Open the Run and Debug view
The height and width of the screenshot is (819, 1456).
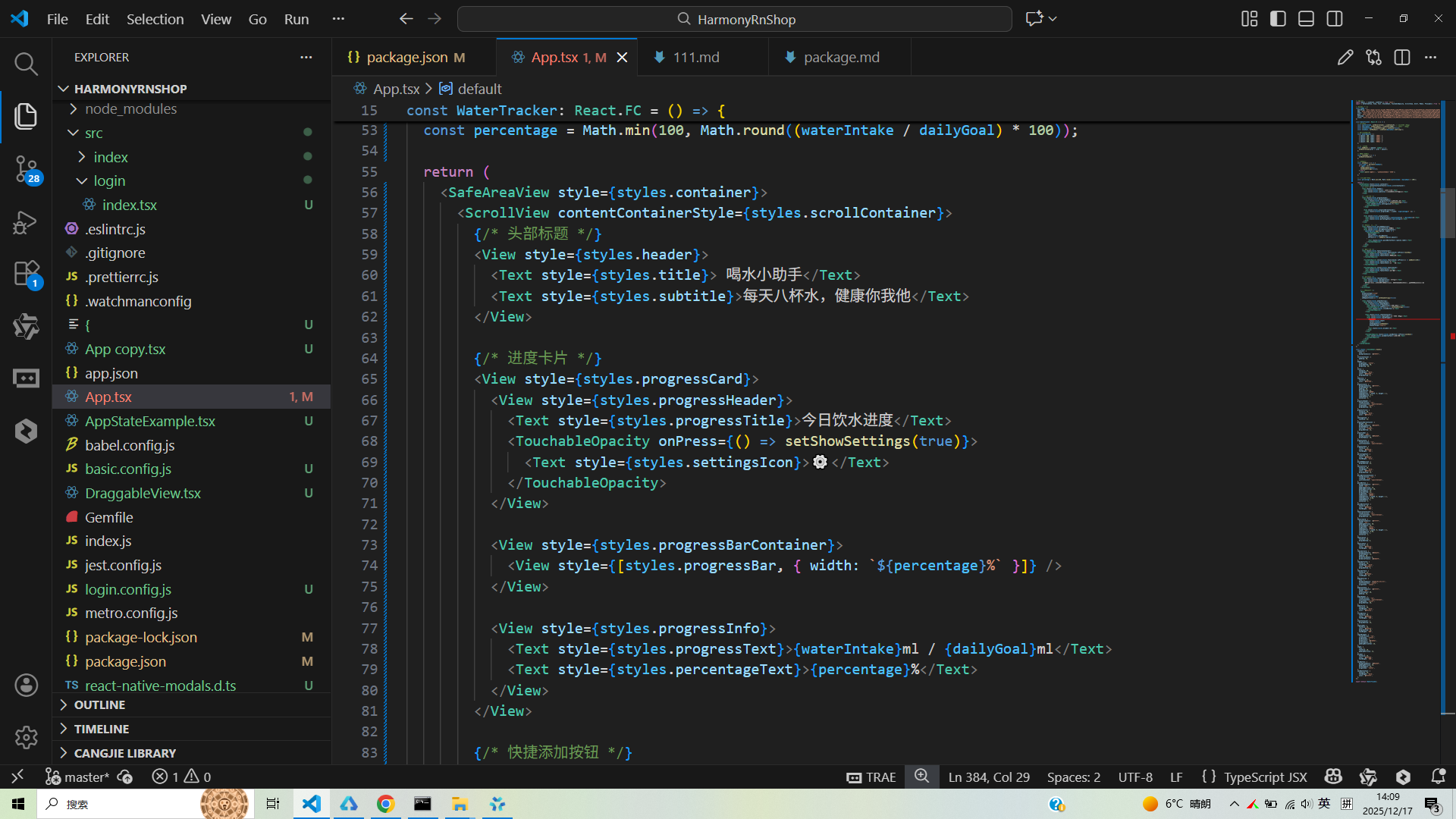tap(26, 222)
